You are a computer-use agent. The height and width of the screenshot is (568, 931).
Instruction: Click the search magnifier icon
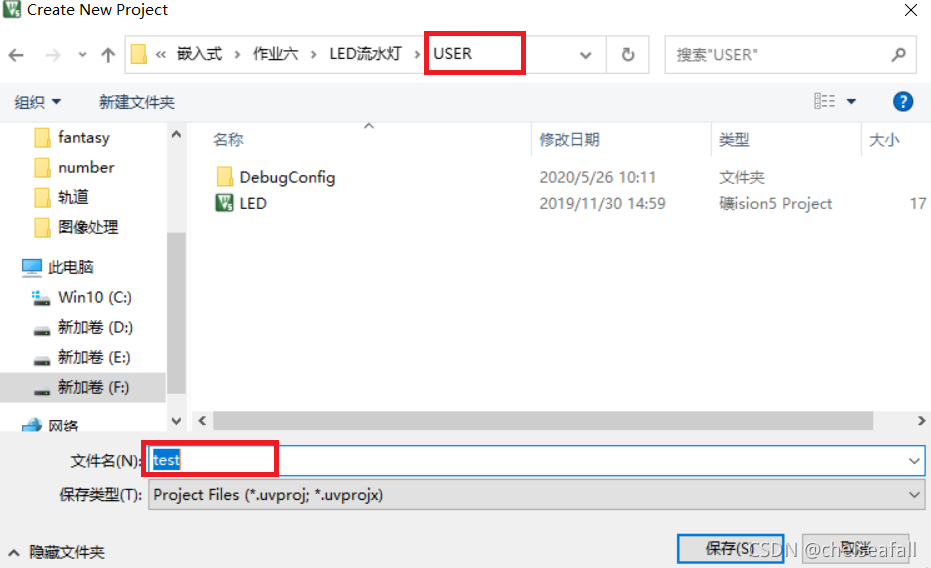click(x=899, y=55)
